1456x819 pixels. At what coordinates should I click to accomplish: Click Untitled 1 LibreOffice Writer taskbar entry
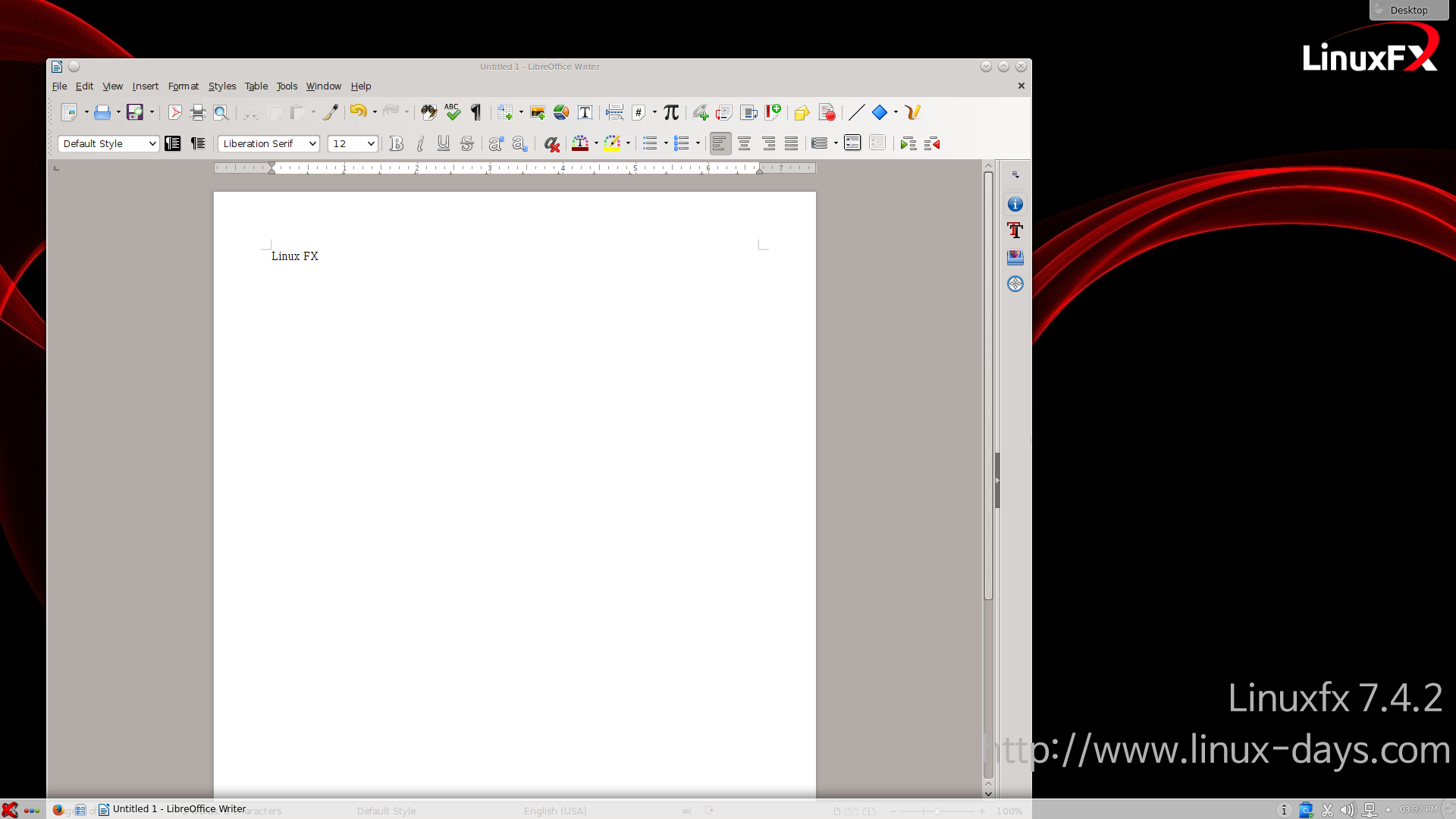(172, 809)
